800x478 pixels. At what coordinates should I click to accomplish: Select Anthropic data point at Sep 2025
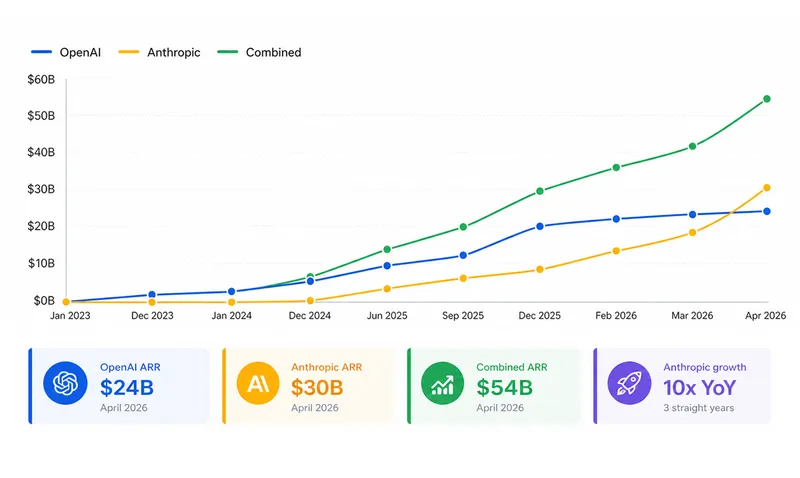click(463, 279)
